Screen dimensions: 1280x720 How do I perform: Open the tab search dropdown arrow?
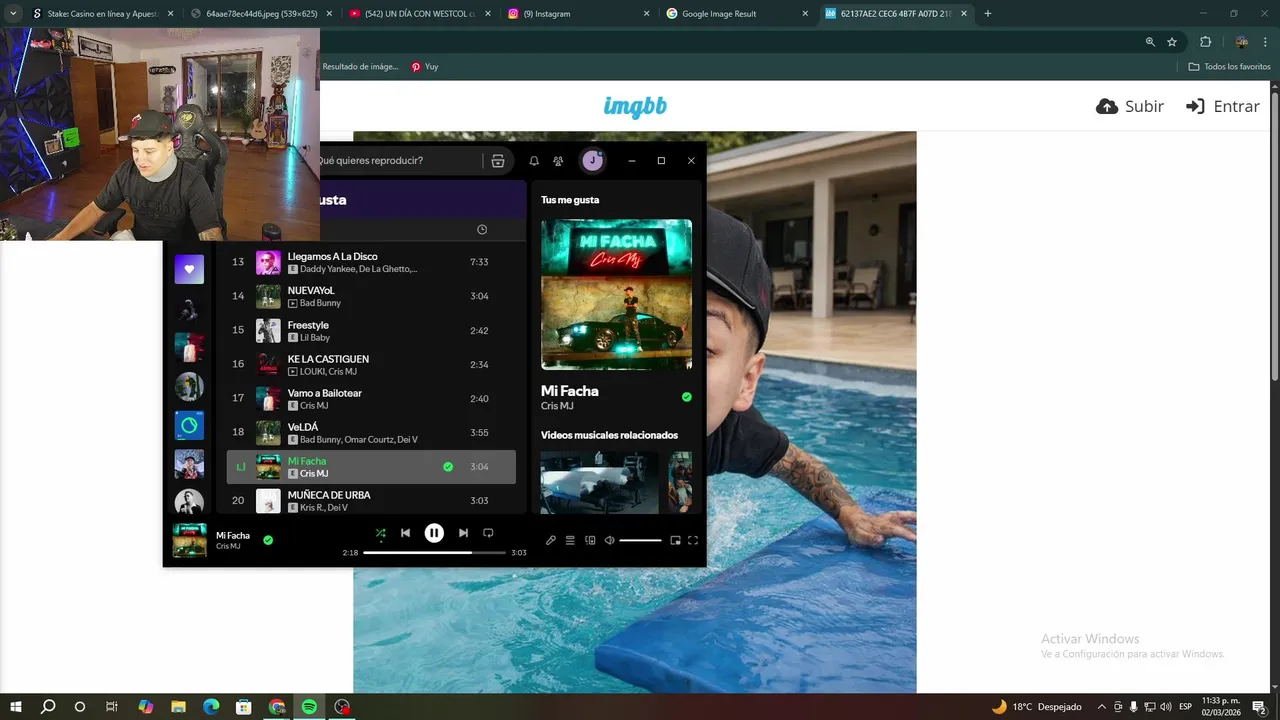(x=13, y=14)
